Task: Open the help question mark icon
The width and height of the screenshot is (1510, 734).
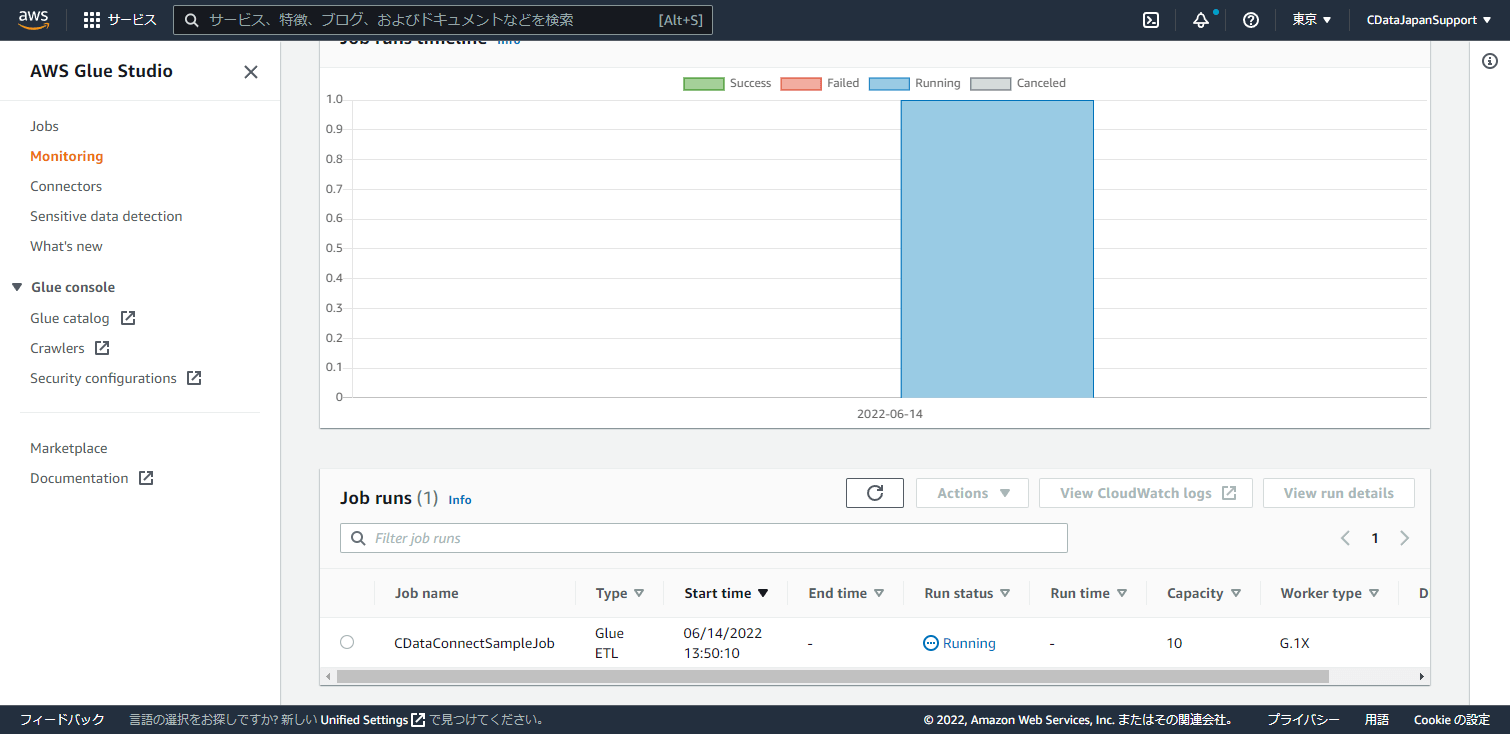Action: coord(1250,20)
